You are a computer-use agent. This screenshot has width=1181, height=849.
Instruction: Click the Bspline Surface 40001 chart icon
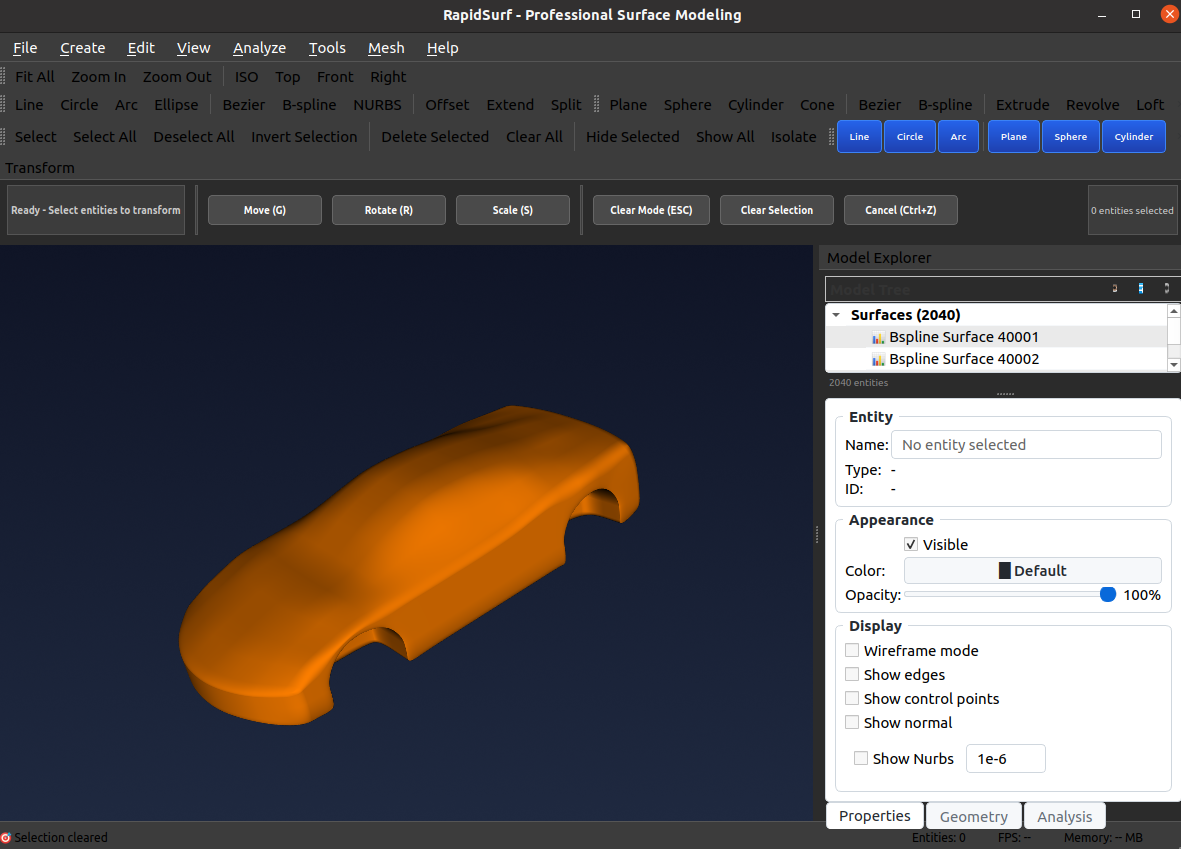877,337
